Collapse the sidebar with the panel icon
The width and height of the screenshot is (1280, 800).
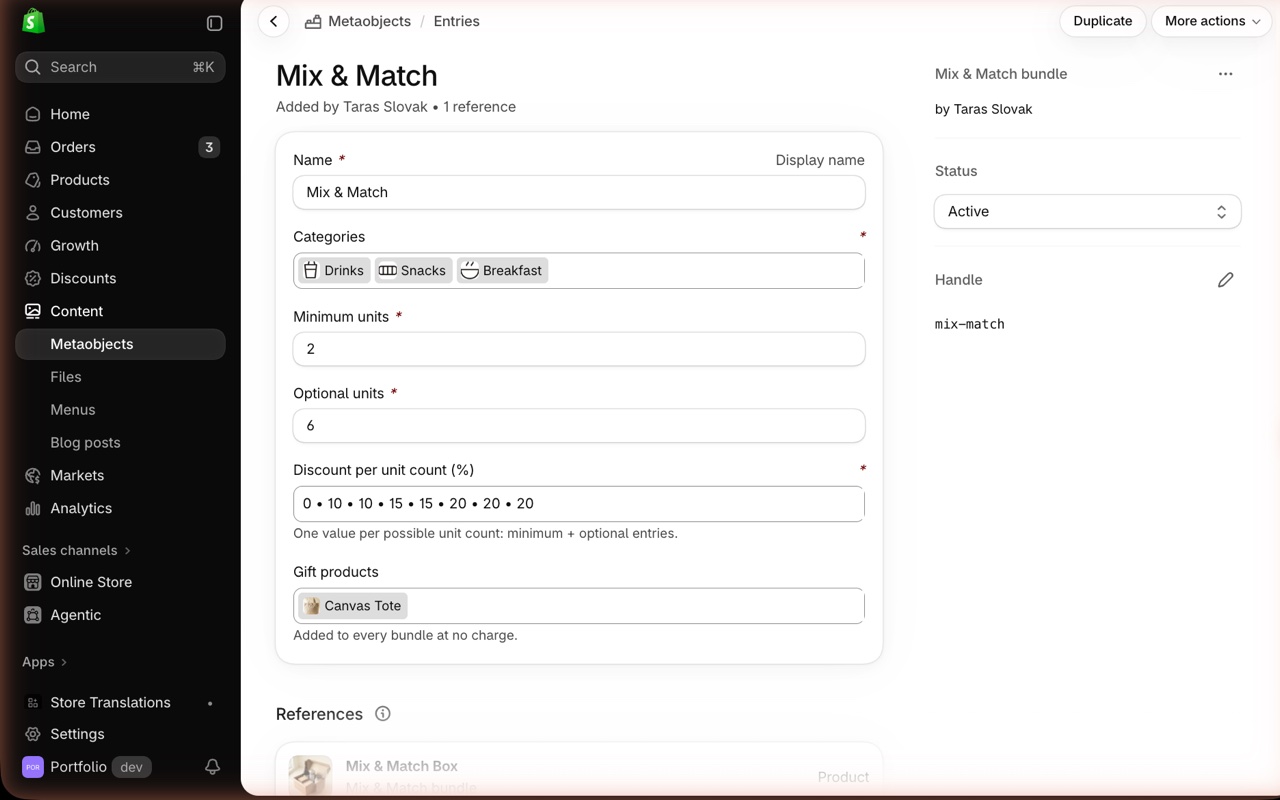point(214,23)
